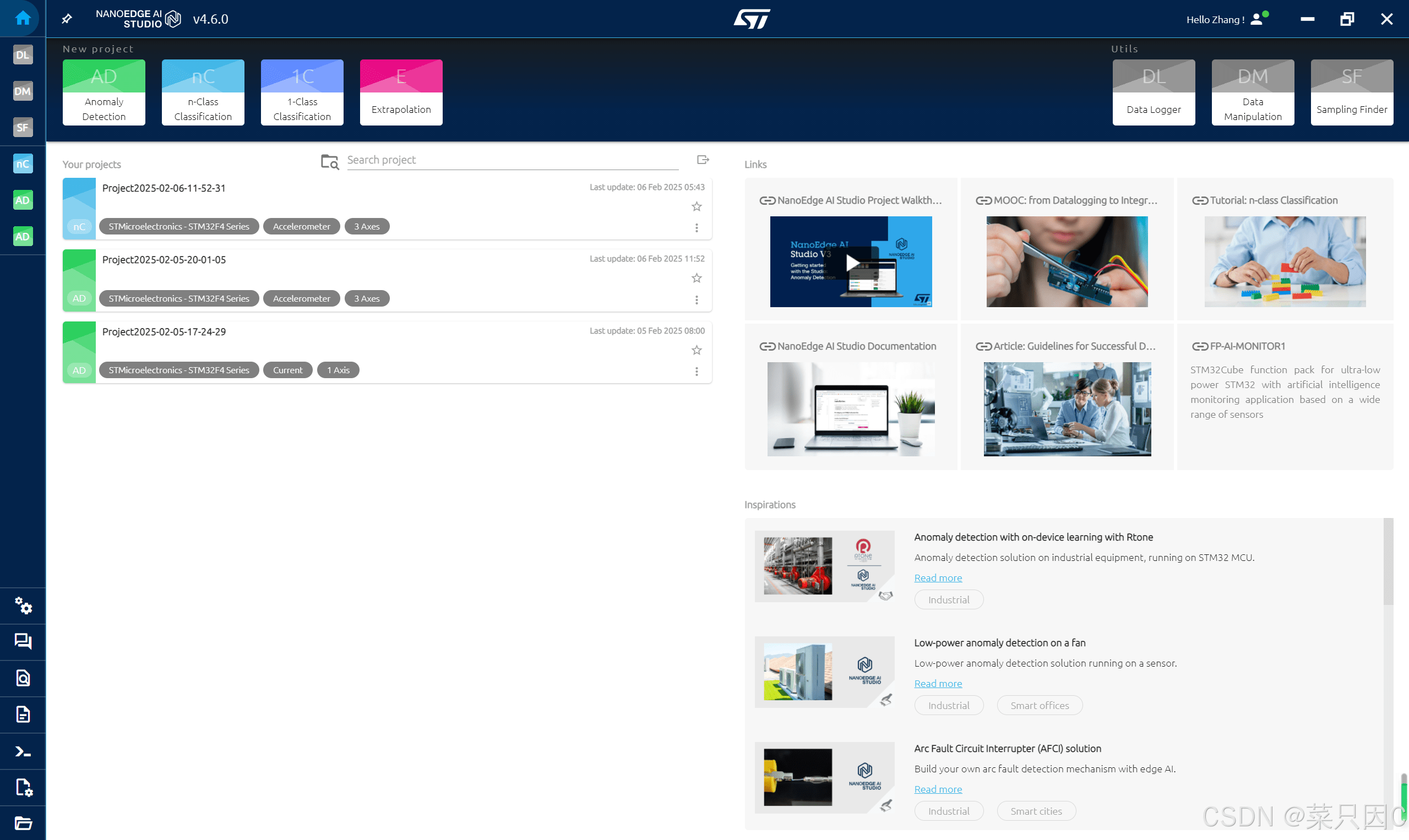Open the Sampling Finder sidebar SF icon

[23, 127]
